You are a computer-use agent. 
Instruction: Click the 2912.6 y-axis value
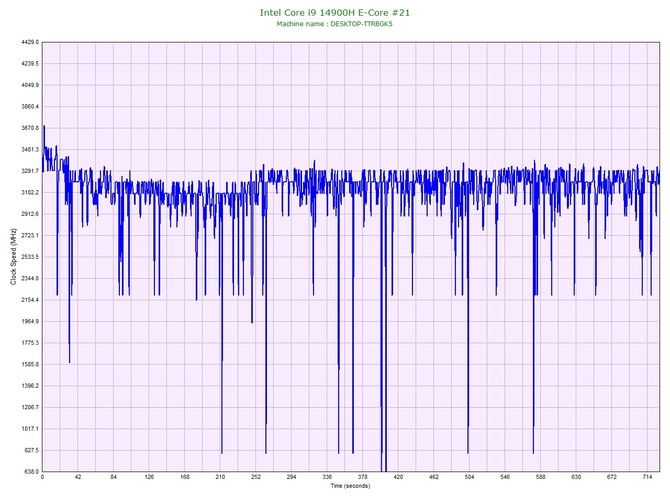[30, 214]
